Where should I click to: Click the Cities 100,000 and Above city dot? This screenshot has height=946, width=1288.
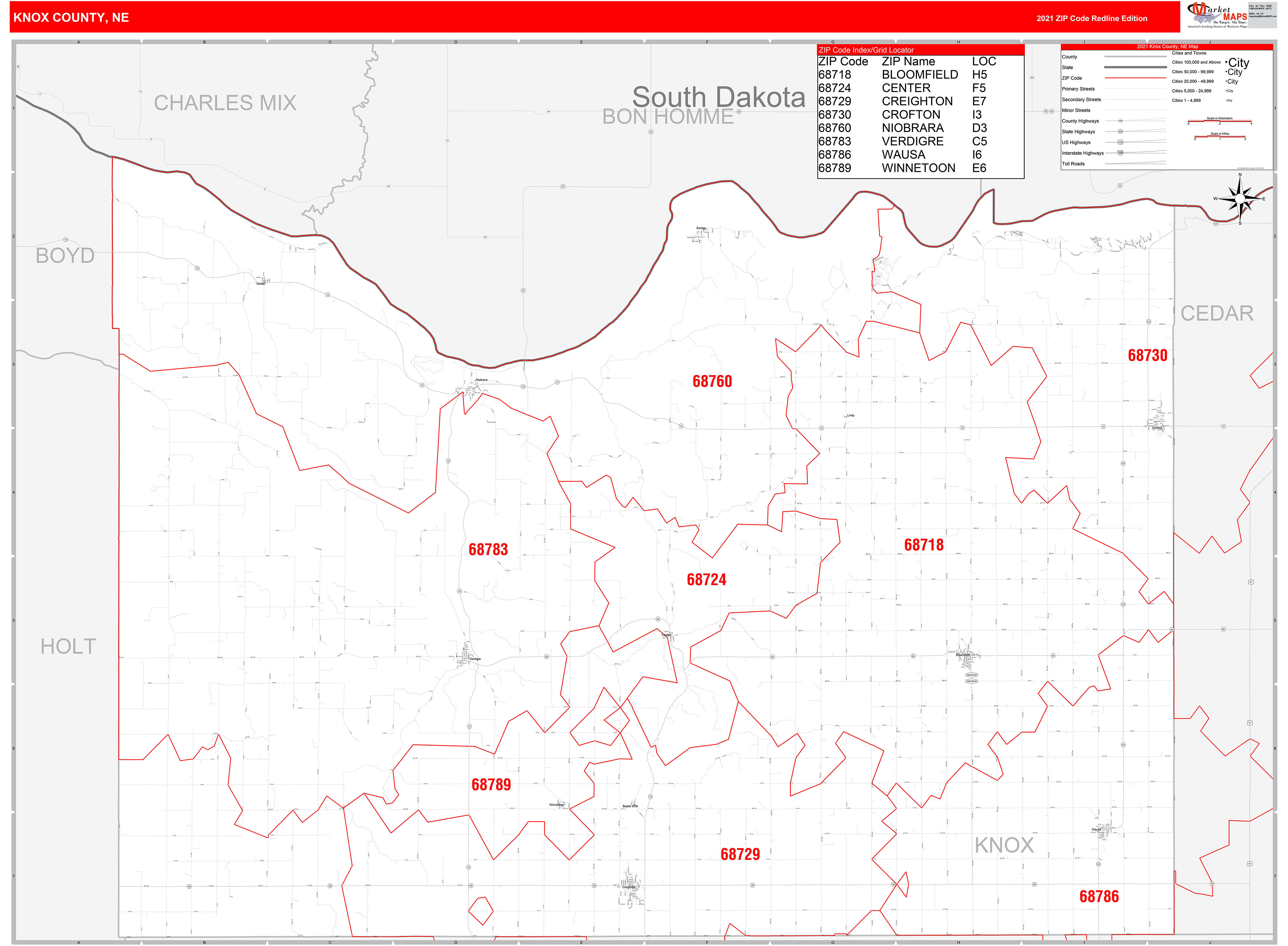pos(1227,62)
